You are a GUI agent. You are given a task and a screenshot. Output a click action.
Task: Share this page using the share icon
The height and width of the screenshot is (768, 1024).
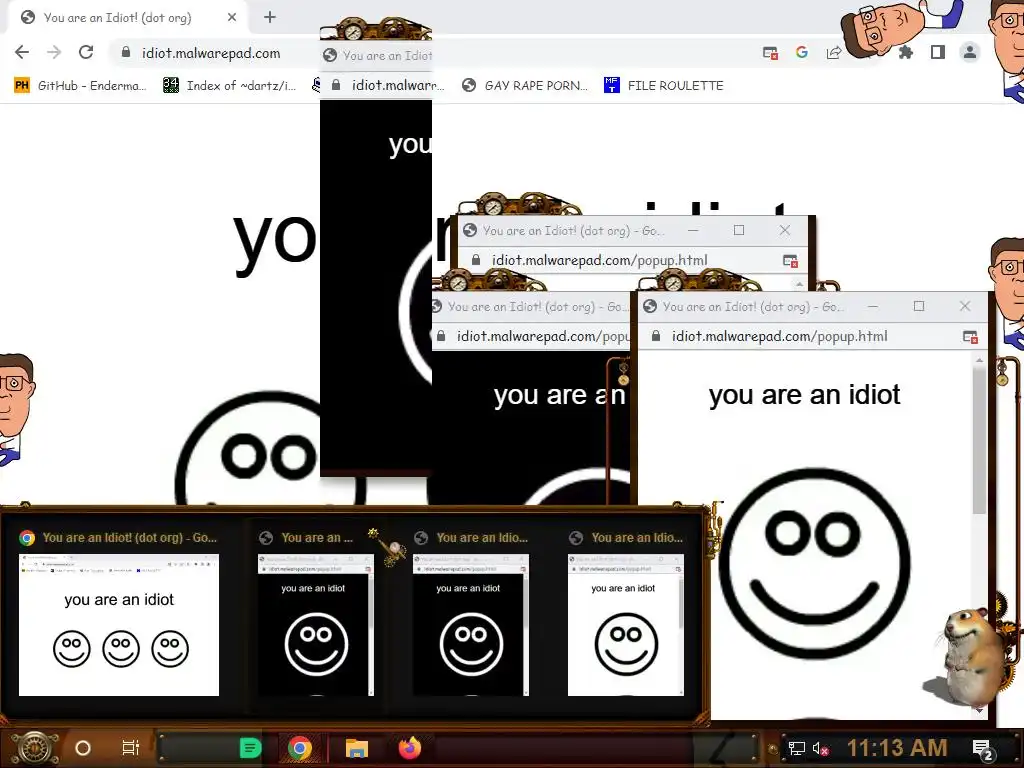834,53
